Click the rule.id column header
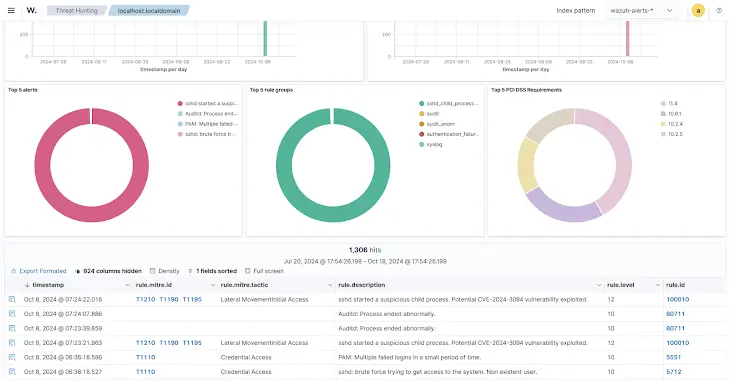730x381 pixels. click(x=675, y=285)
